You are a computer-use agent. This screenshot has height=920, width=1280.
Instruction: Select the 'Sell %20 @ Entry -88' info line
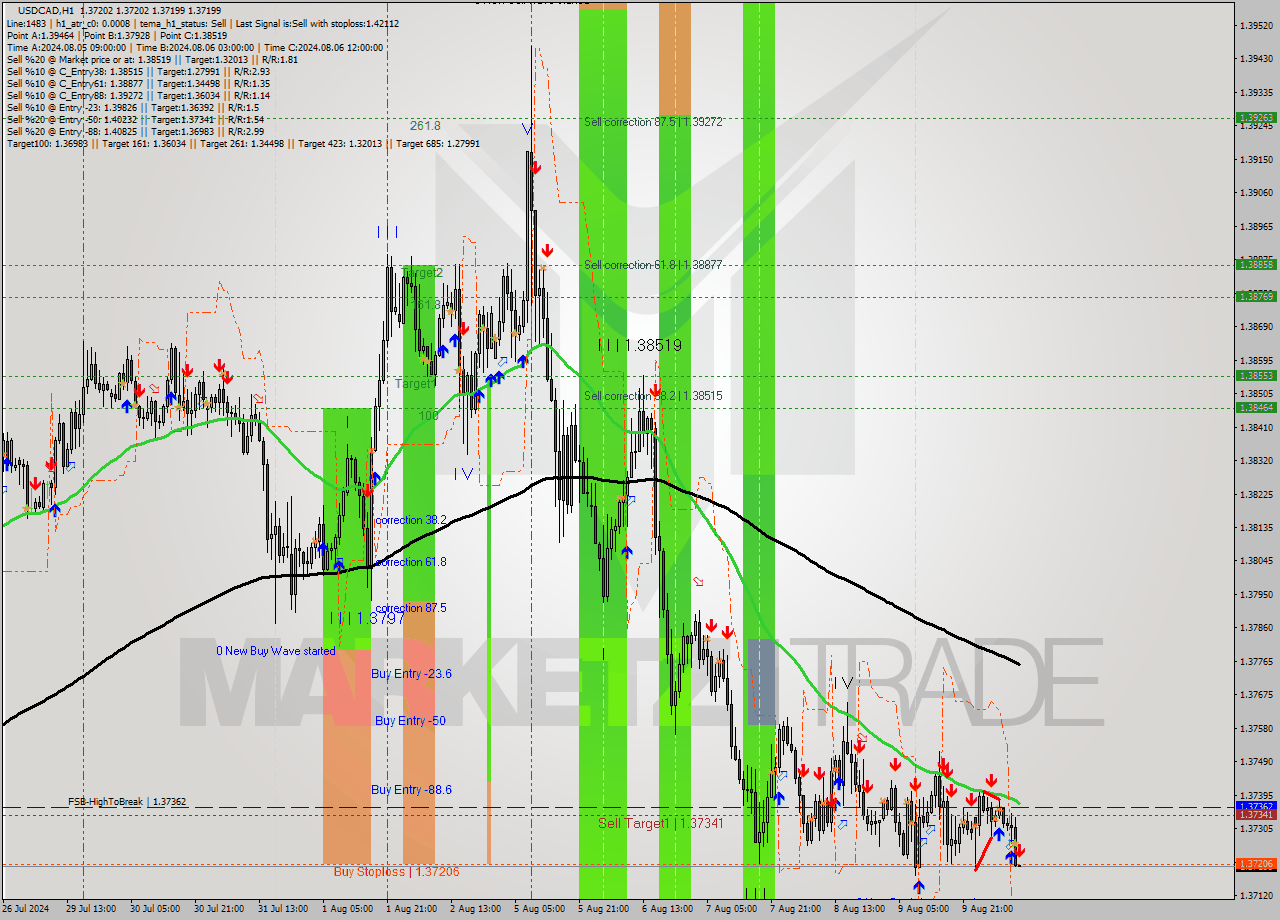point(135,131)
